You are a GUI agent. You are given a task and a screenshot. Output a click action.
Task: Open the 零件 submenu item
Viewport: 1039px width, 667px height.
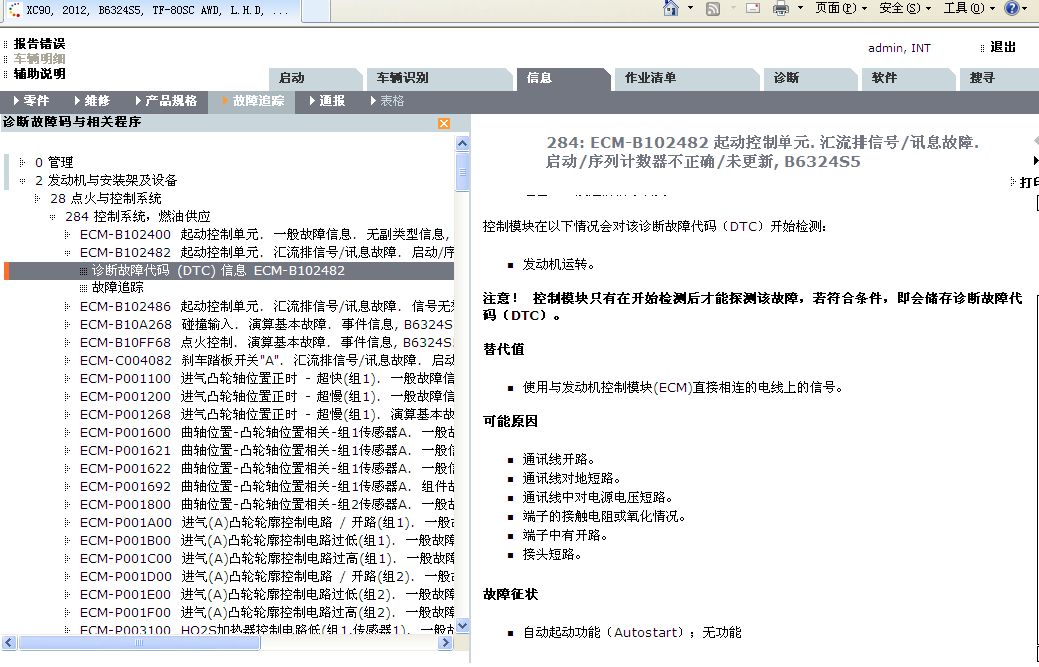pyautogui.click(x=36, y=101)
